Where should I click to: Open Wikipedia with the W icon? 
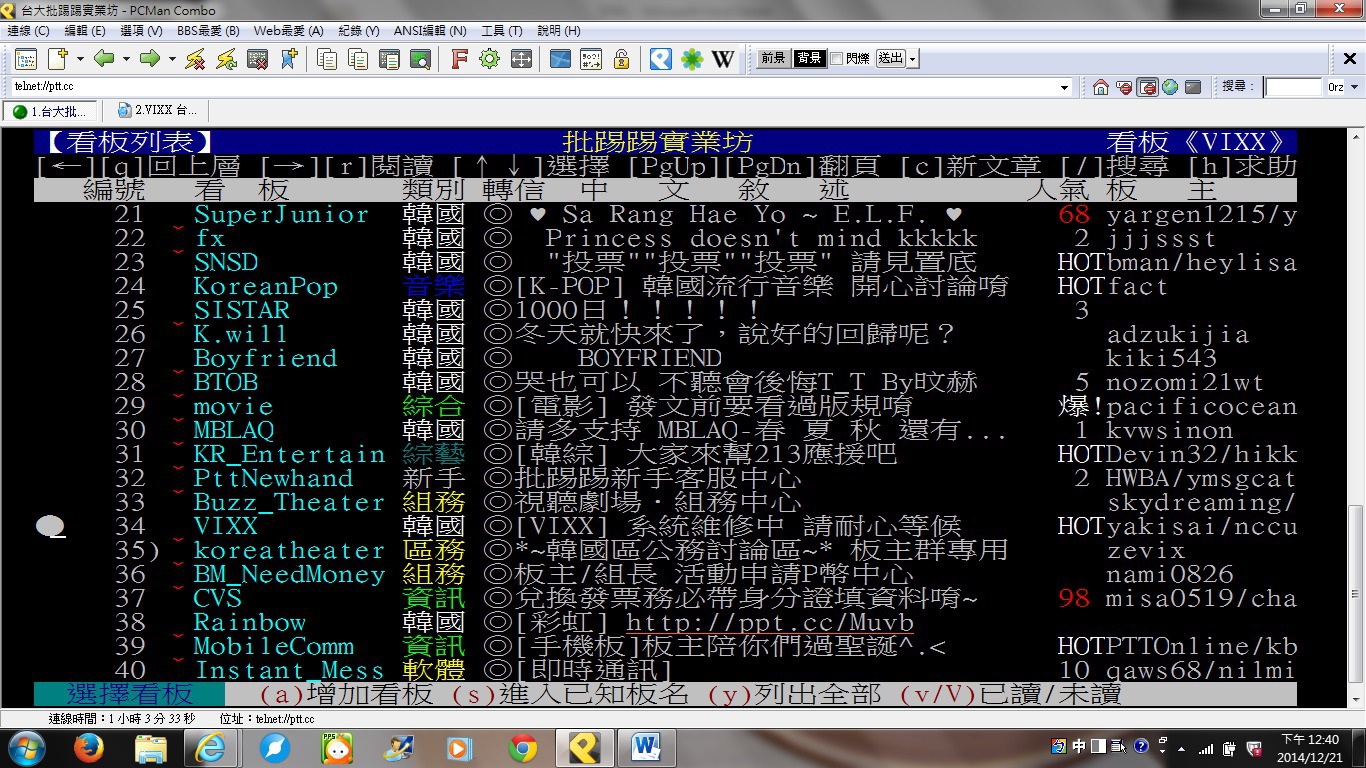coord(723,59)
